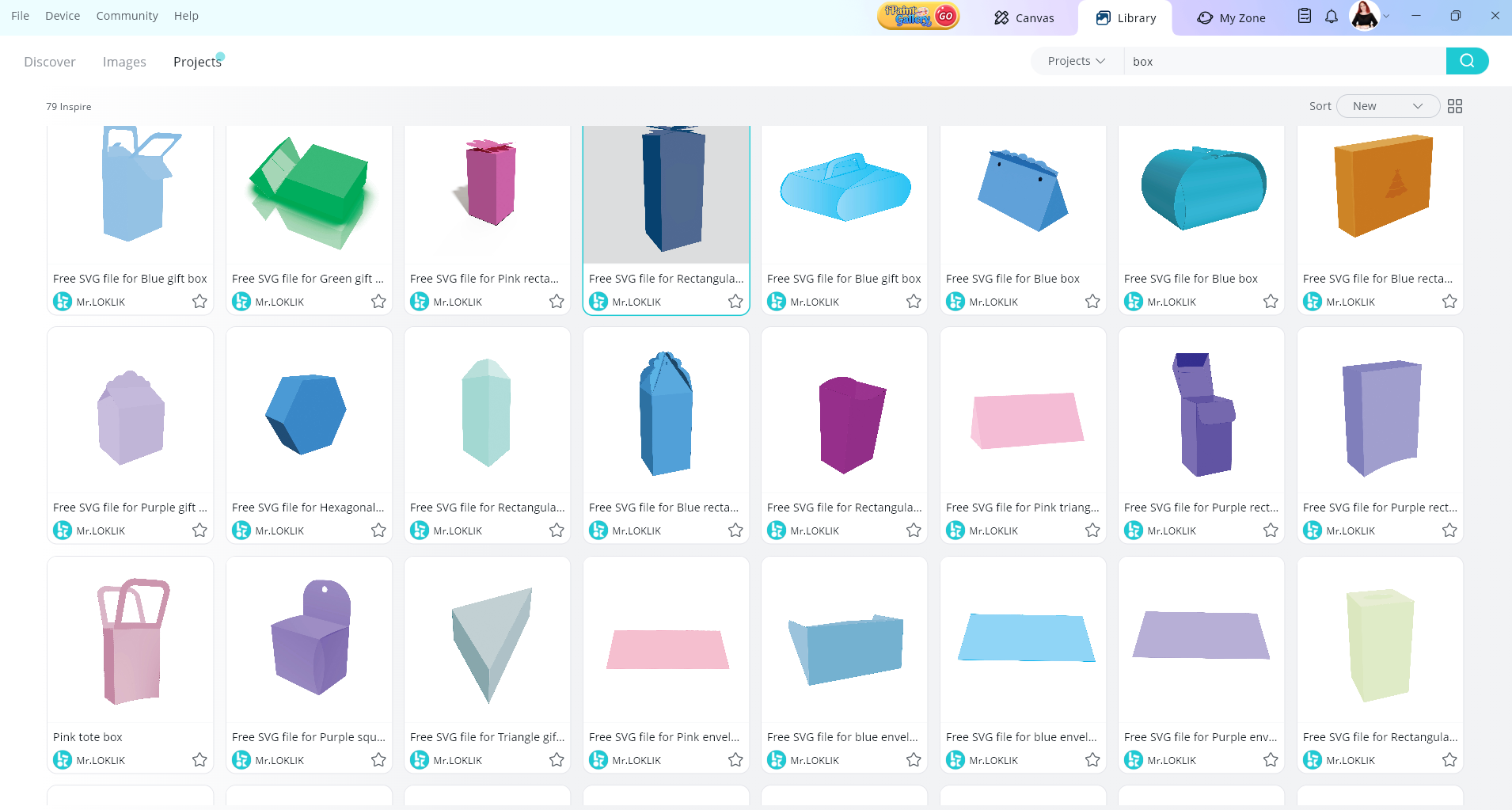Click Mr.LOKLIK author icon on Pink tote box
1512x810 pixels.
tap(63, 760)
